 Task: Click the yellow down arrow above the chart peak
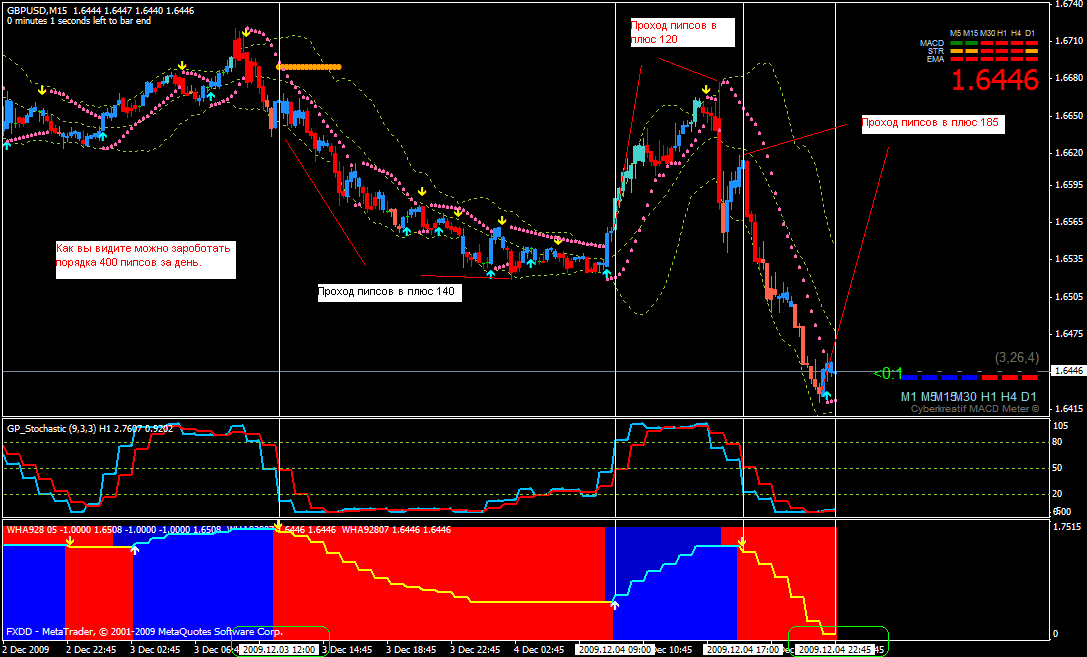click(x=246, y=33)
